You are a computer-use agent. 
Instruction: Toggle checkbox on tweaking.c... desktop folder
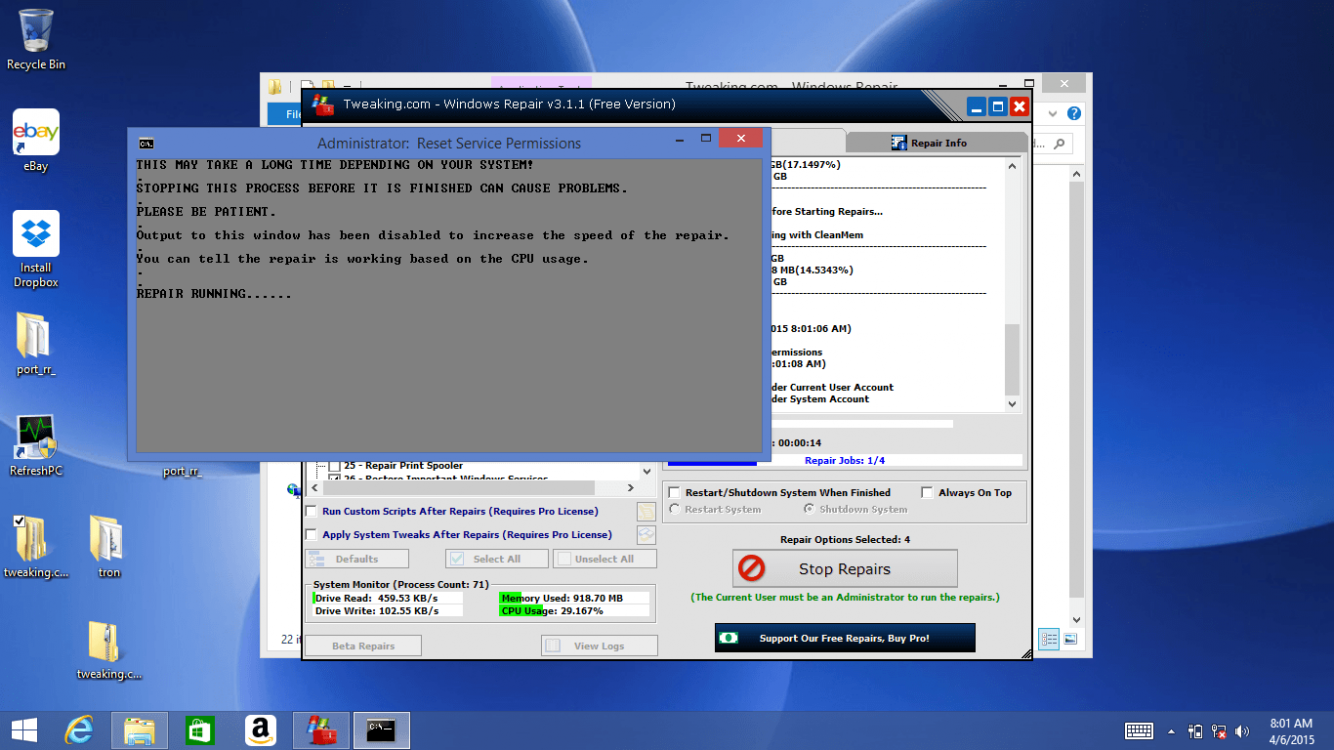19,521
